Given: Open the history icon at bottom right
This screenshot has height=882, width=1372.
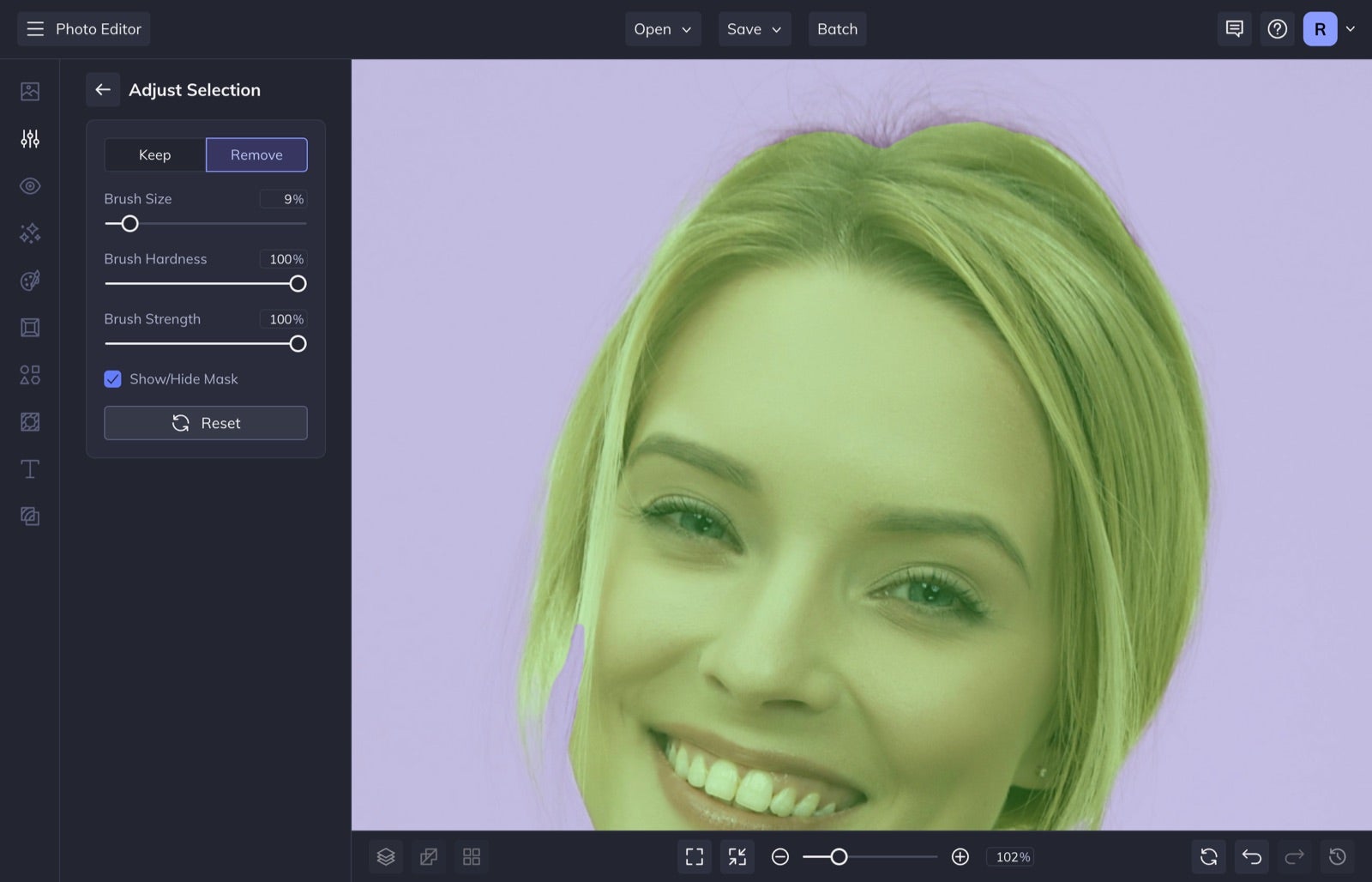Looking at the screenshot, I should click(x=1337, y=856).
